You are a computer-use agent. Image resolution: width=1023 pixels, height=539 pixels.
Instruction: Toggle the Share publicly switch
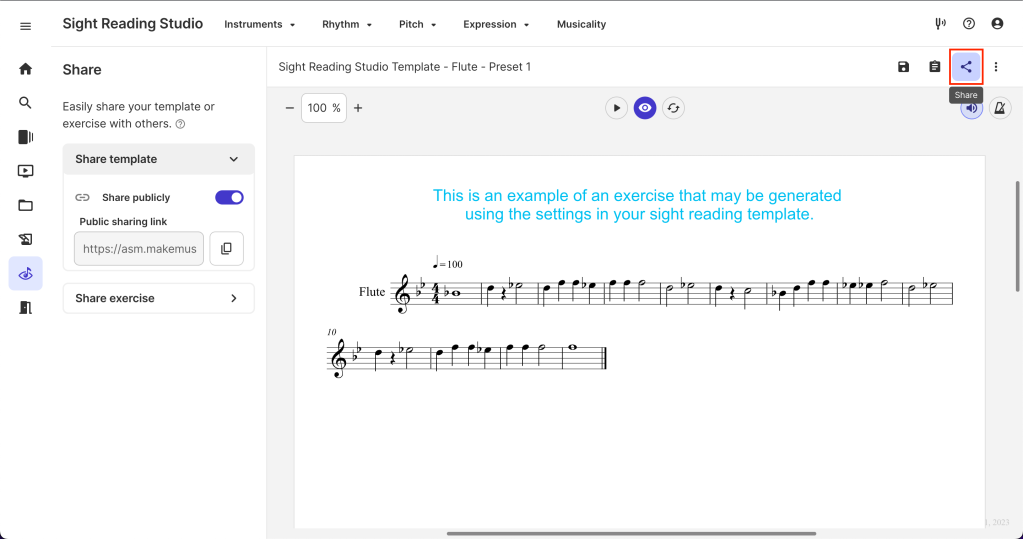[x=229, y=197]
